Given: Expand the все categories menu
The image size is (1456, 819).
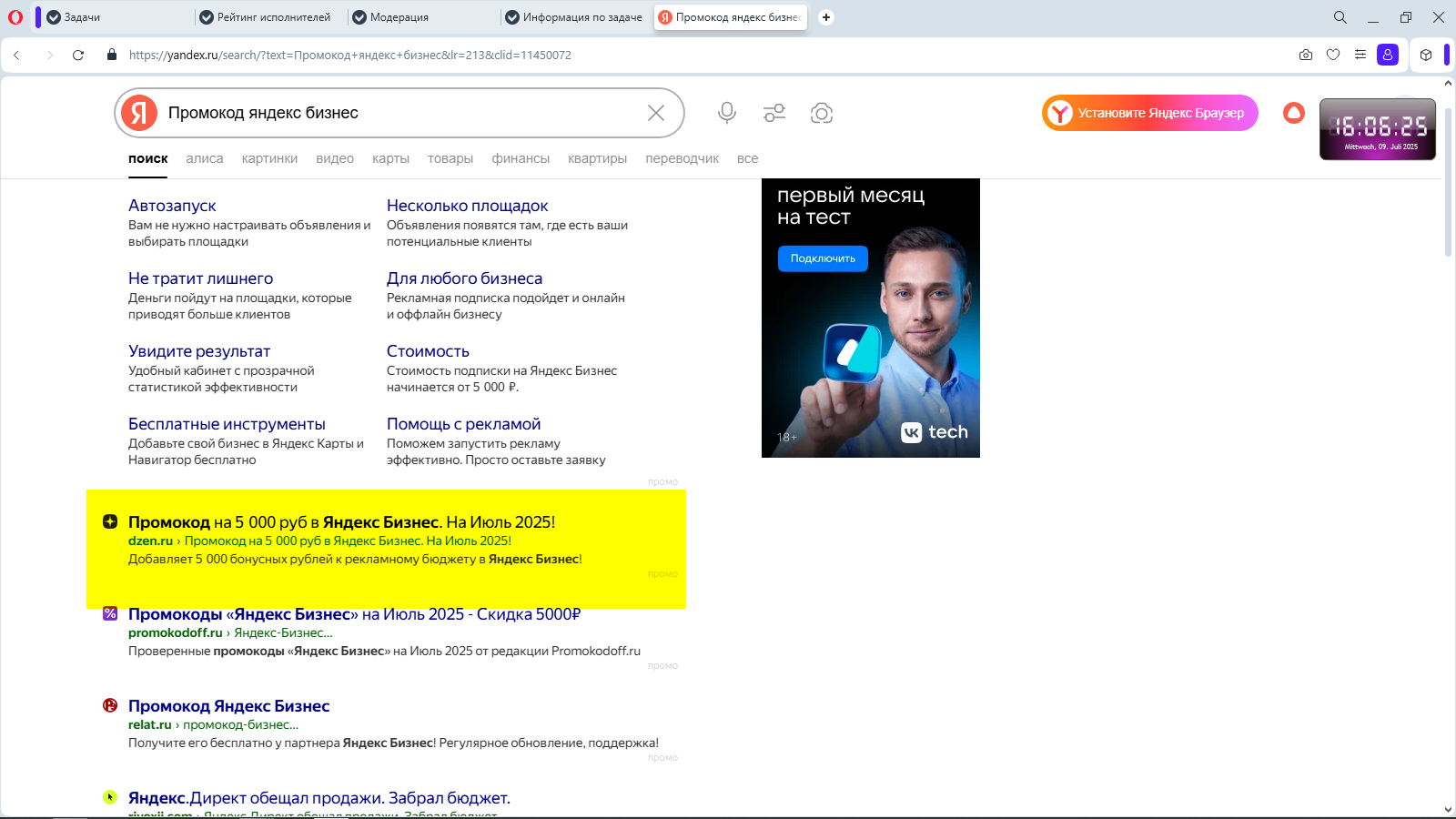Looking at the screenshot, I should coord(747,158).
